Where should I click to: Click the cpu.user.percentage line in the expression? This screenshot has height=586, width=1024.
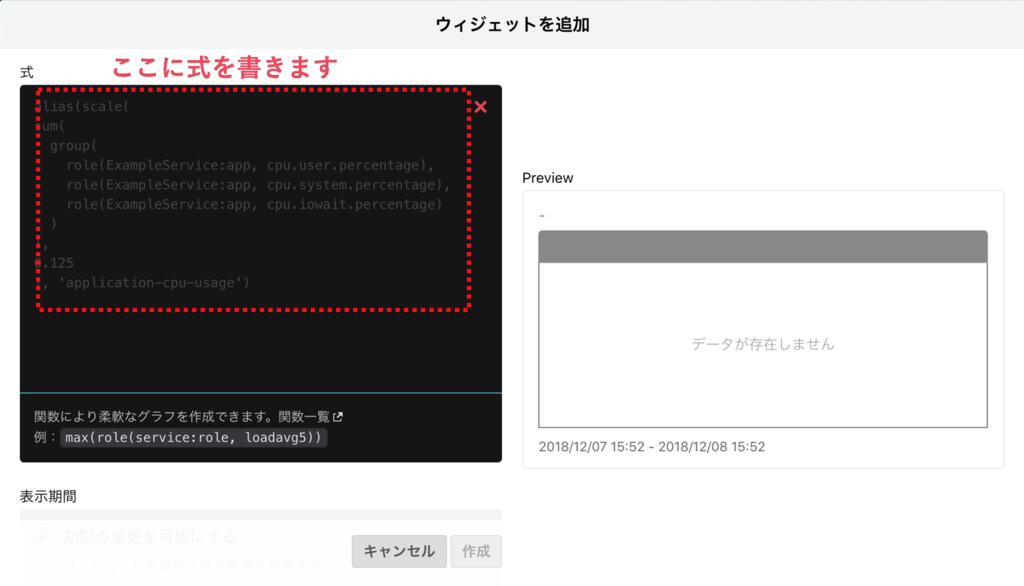click(250, 165)
